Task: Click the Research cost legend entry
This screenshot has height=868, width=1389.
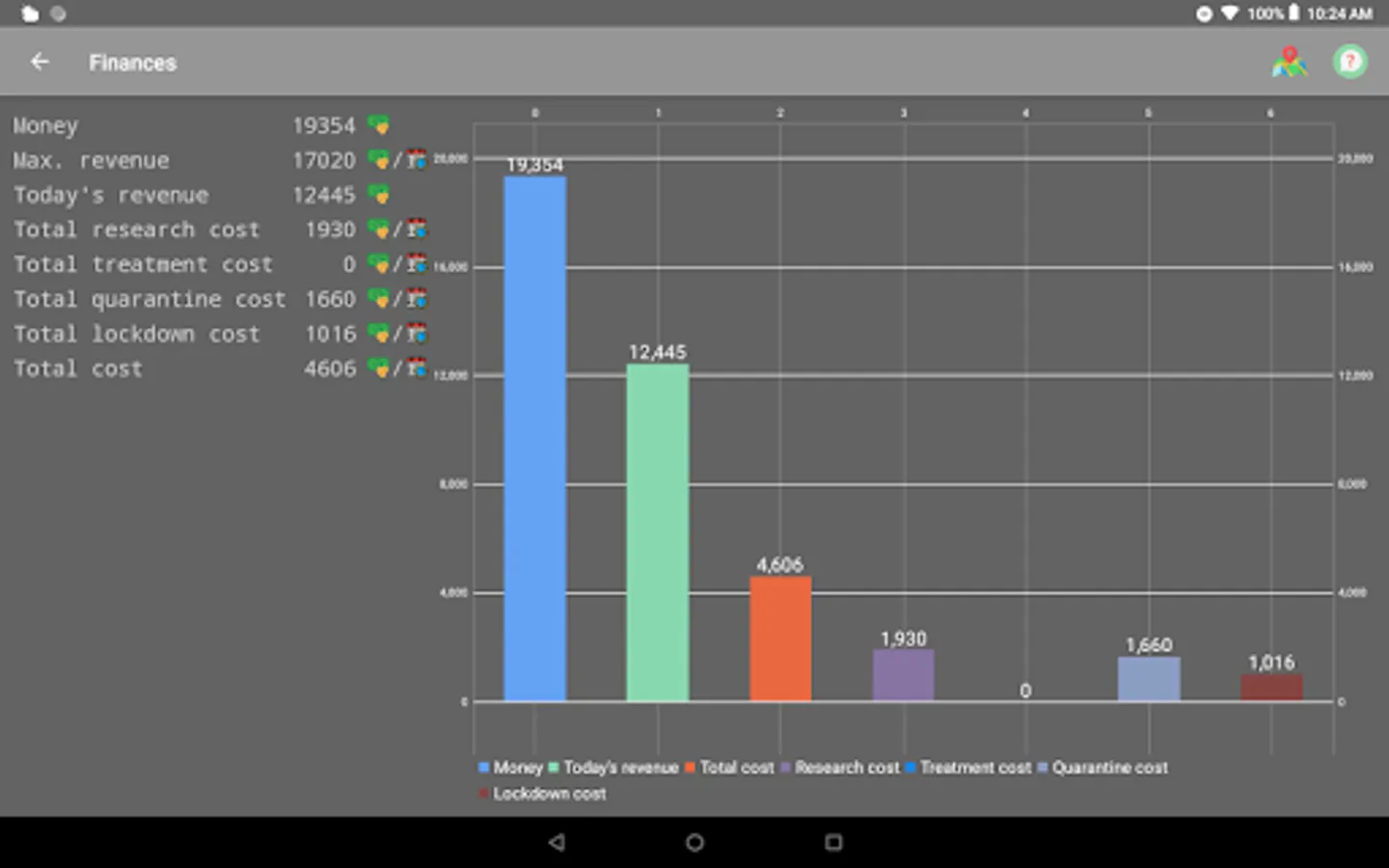Action: (x=839, y=768)
